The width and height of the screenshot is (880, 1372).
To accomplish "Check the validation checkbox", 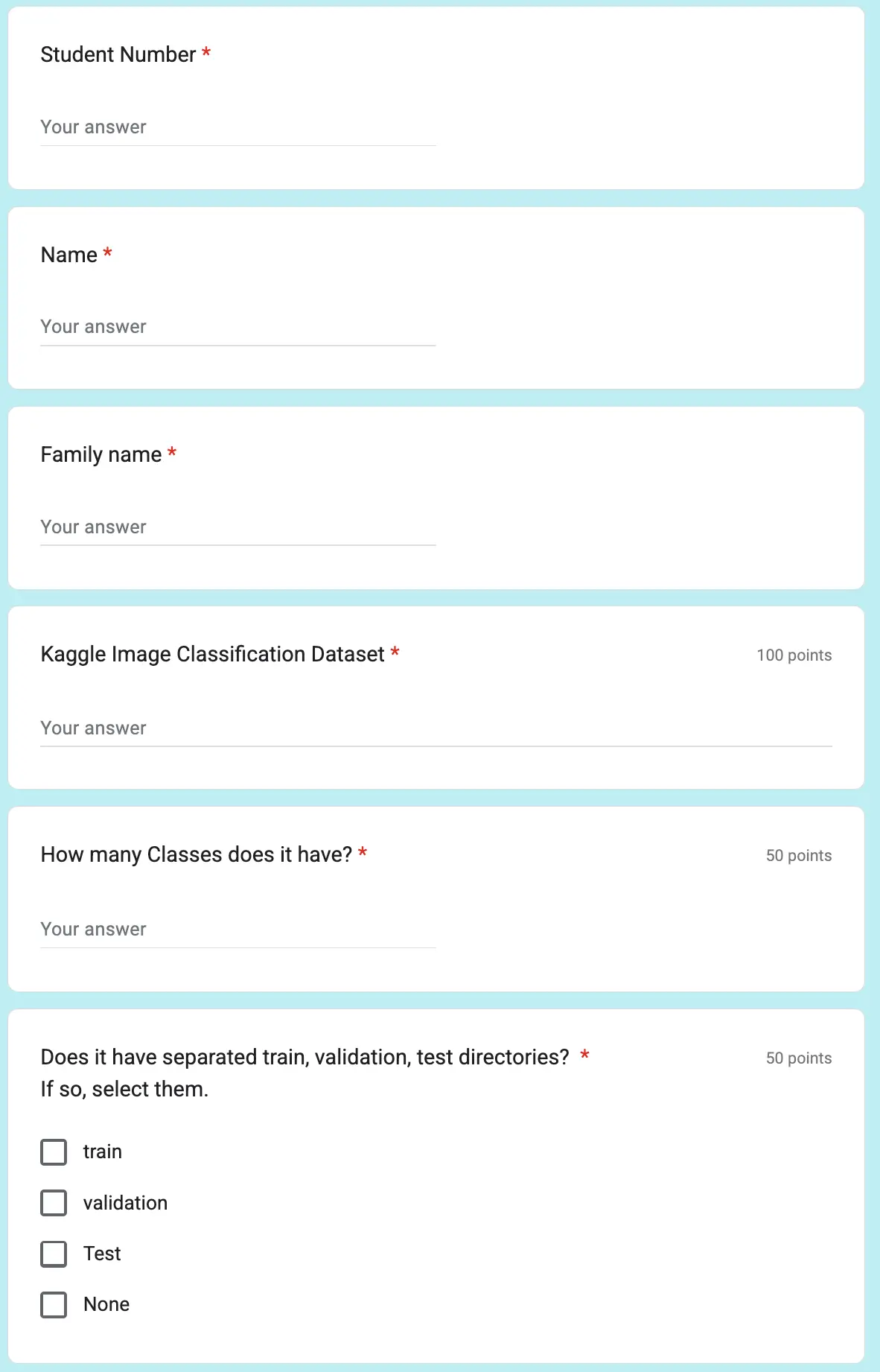I will pyautogui.click(x=53, y=1202).
